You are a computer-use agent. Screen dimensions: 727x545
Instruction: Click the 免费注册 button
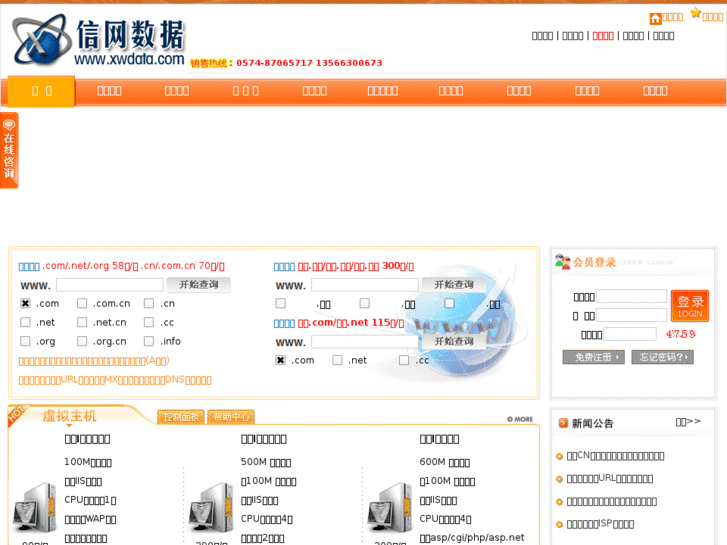pos(593,357)
